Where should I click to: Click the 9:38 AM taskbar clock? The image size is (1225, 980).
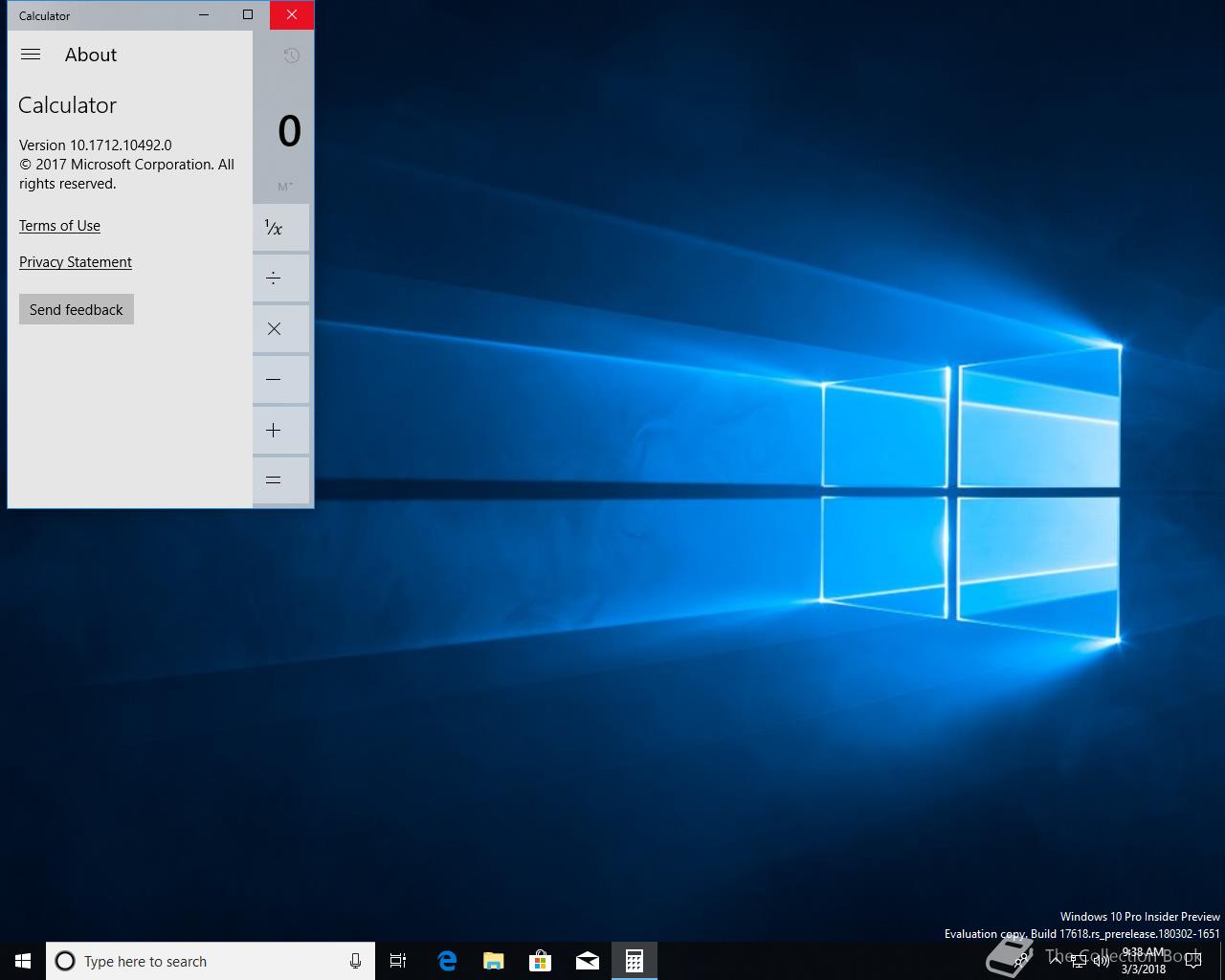(x=1144, y=961)
